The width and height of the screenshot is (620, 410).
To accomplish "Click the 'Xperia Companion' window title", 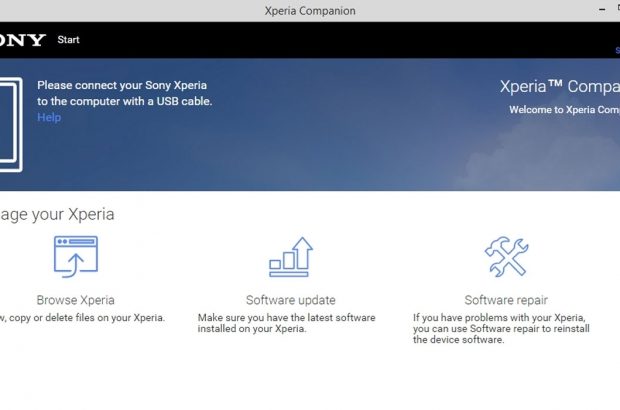I will tap(310, 11).
